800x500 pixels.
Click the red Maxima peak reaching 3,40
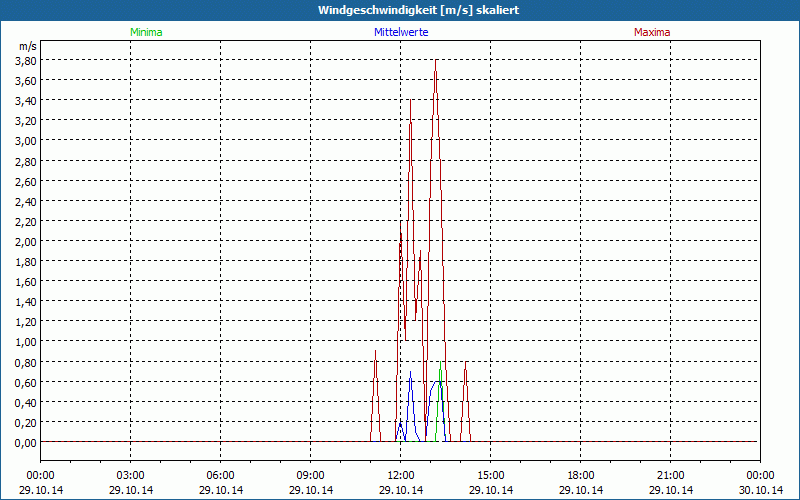point(411,101)
